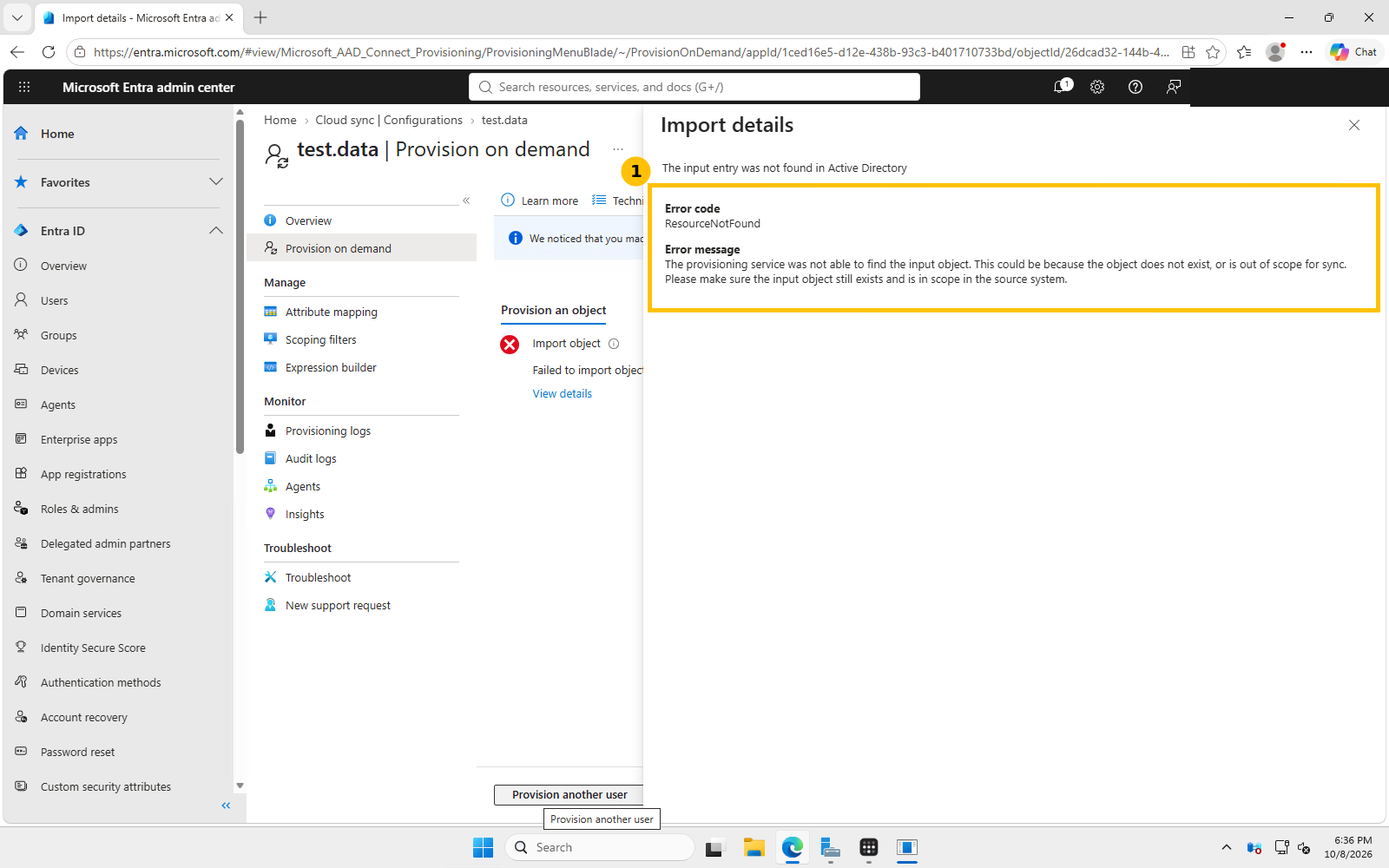Go back with browser back arrow

(17, 52)
